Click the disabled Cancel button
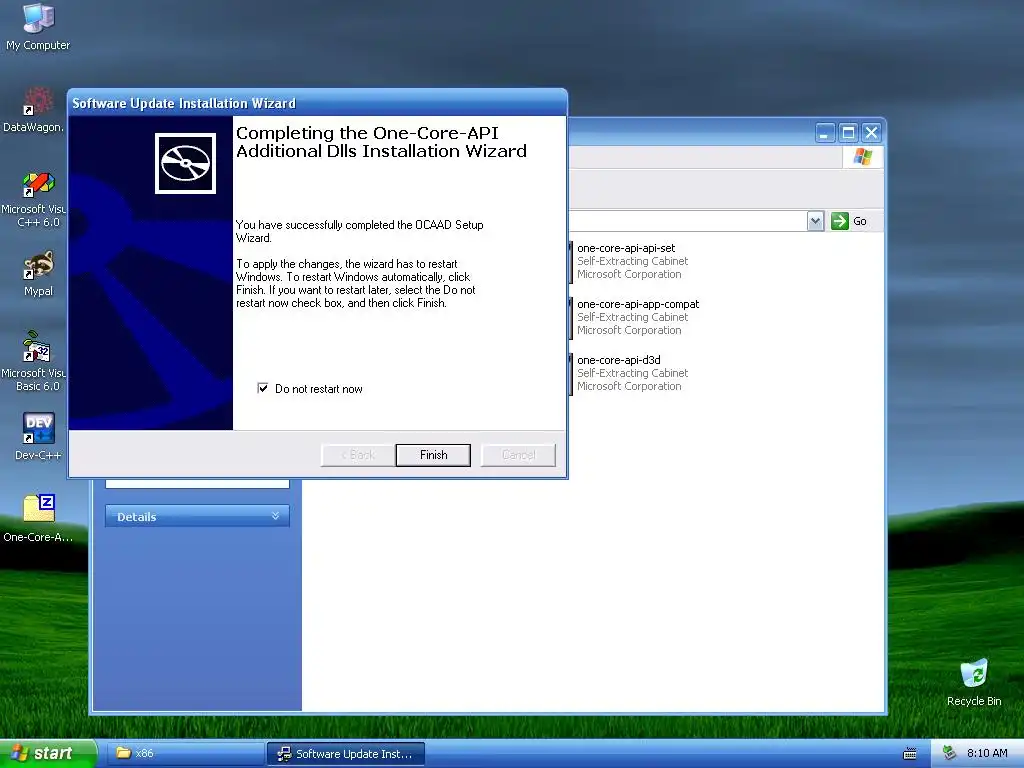1024x768 pixels. pos(519,455)
